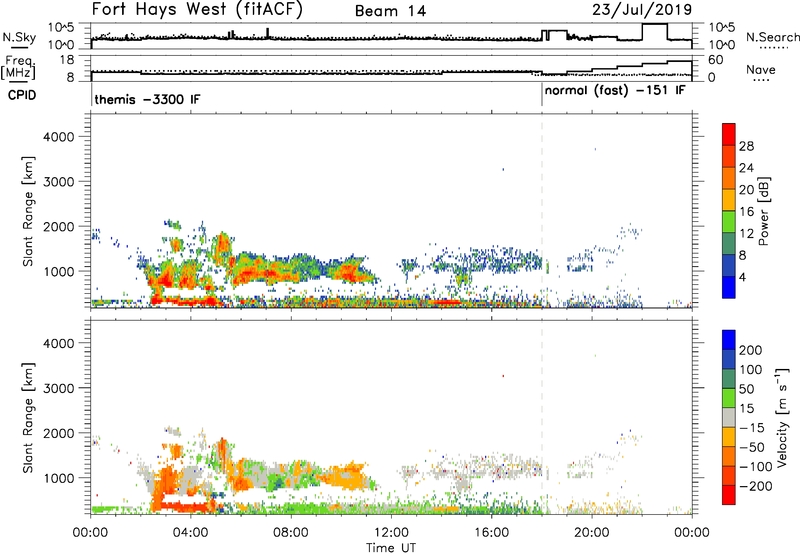The width and height of the screenshot is (800, 554).
Task: Click the 'CPID' row label
Action: point(22,95)
